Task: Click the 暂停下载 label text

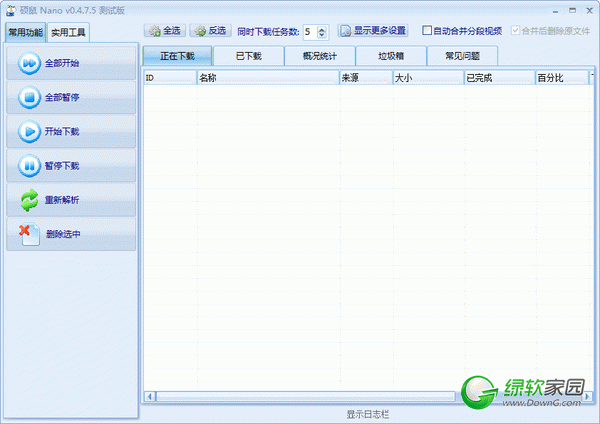Action: pos(62,166)
